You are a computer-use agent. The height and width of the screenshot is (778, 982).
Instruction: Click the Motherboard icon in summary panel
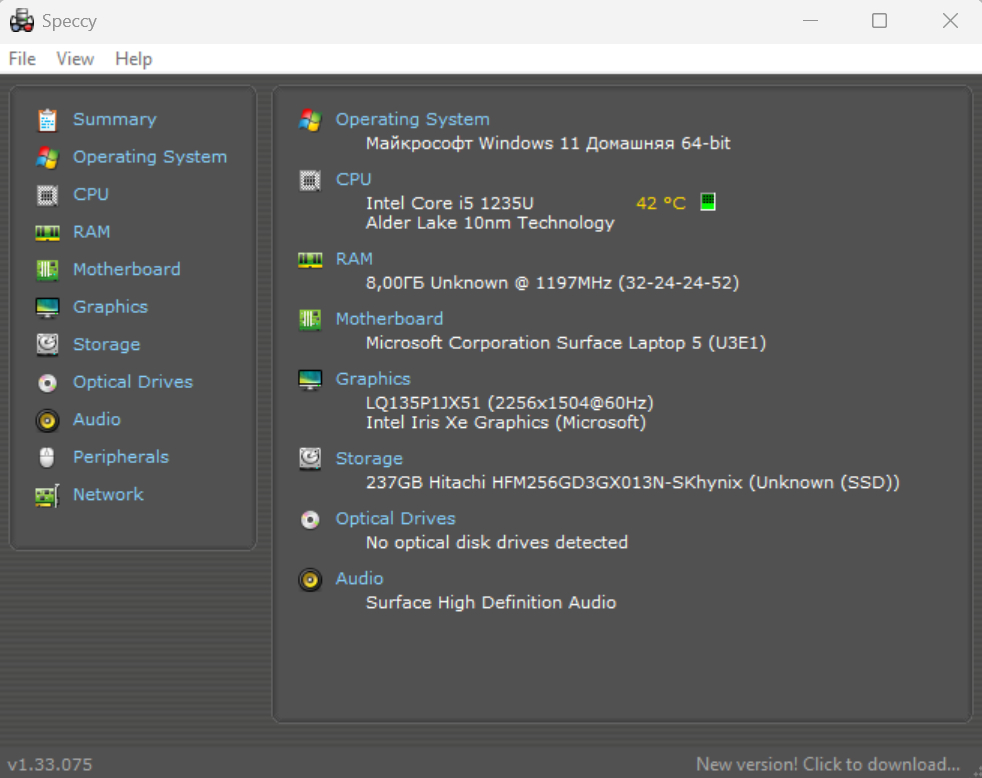coord(310,319)
